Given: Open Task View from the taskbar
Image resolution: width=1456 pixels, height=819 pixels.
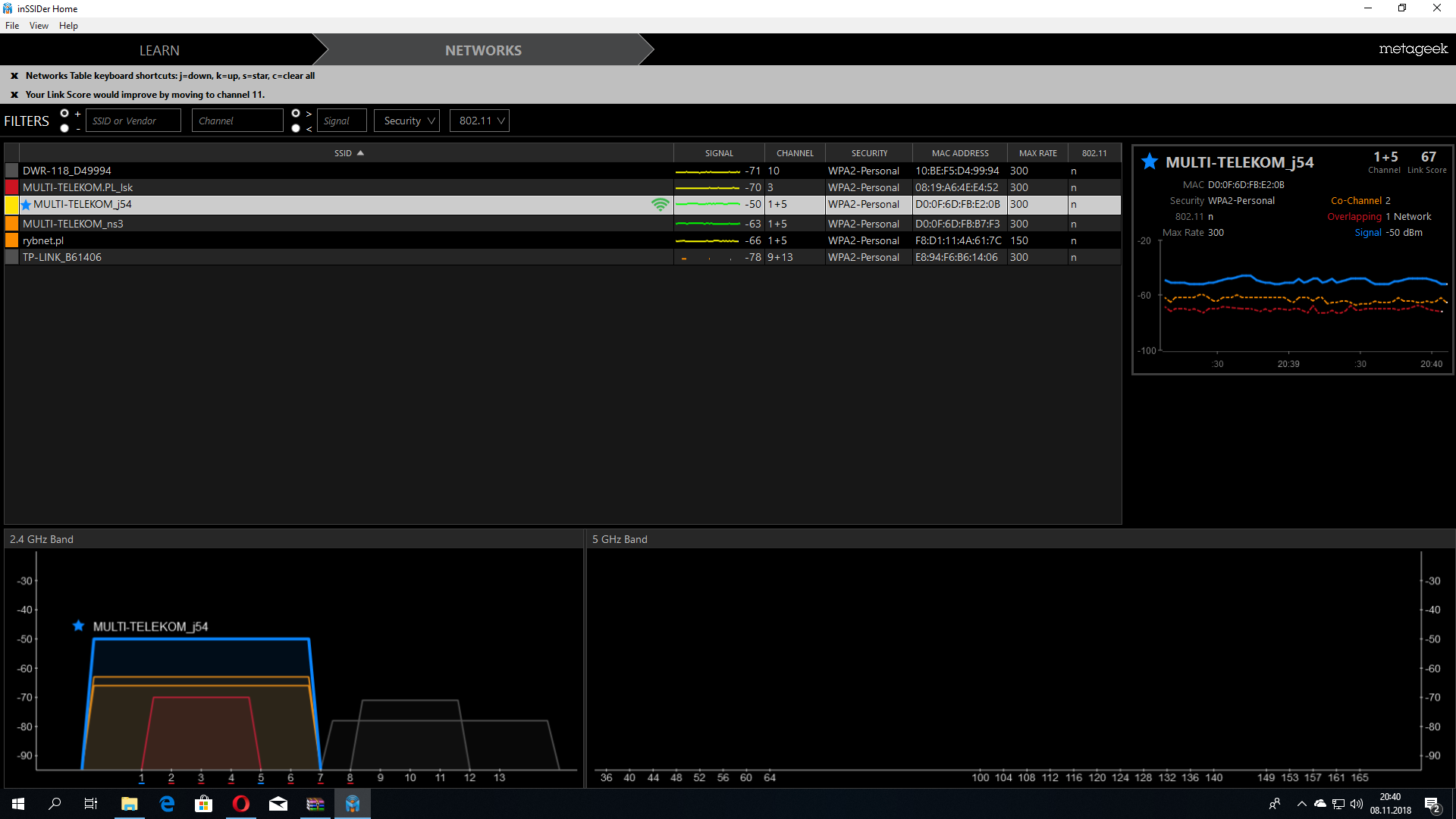Looking at the screenshot, I should [91, 804].
